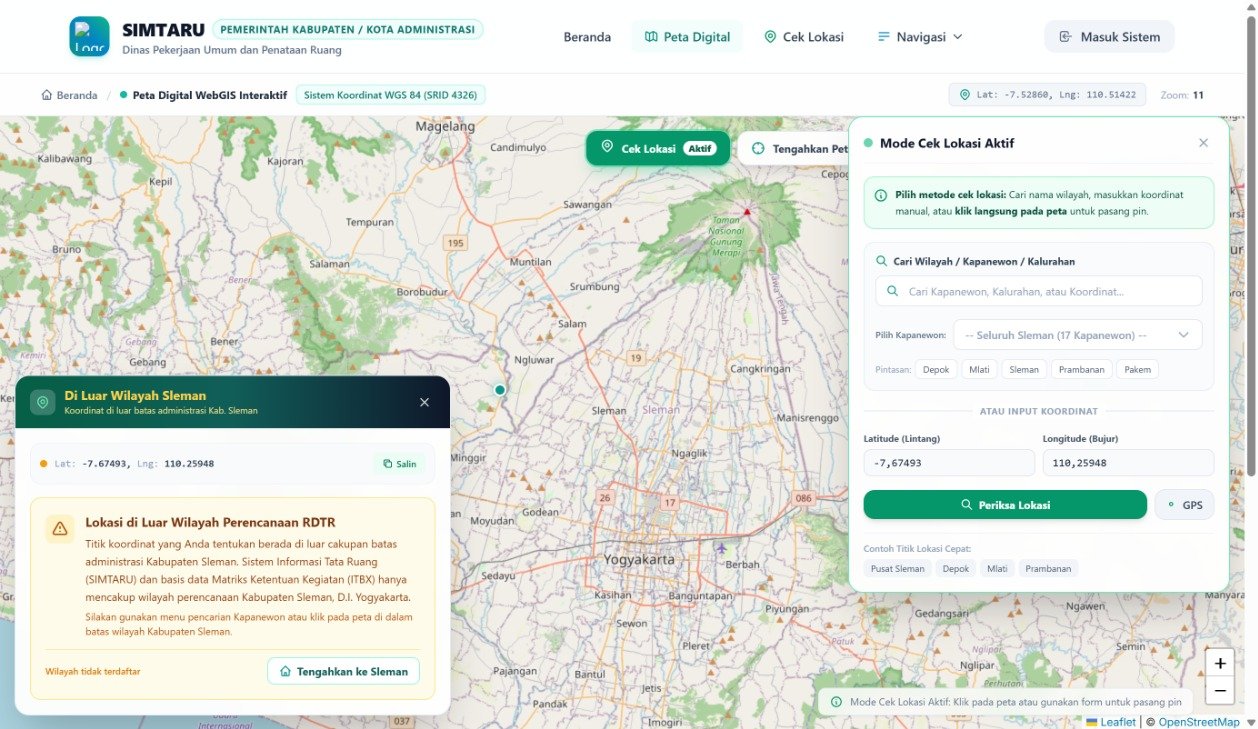1258x729 pixels.
Task: Close the Mode Cek Lokasi Aktif panel
Action: [1203, 143]
